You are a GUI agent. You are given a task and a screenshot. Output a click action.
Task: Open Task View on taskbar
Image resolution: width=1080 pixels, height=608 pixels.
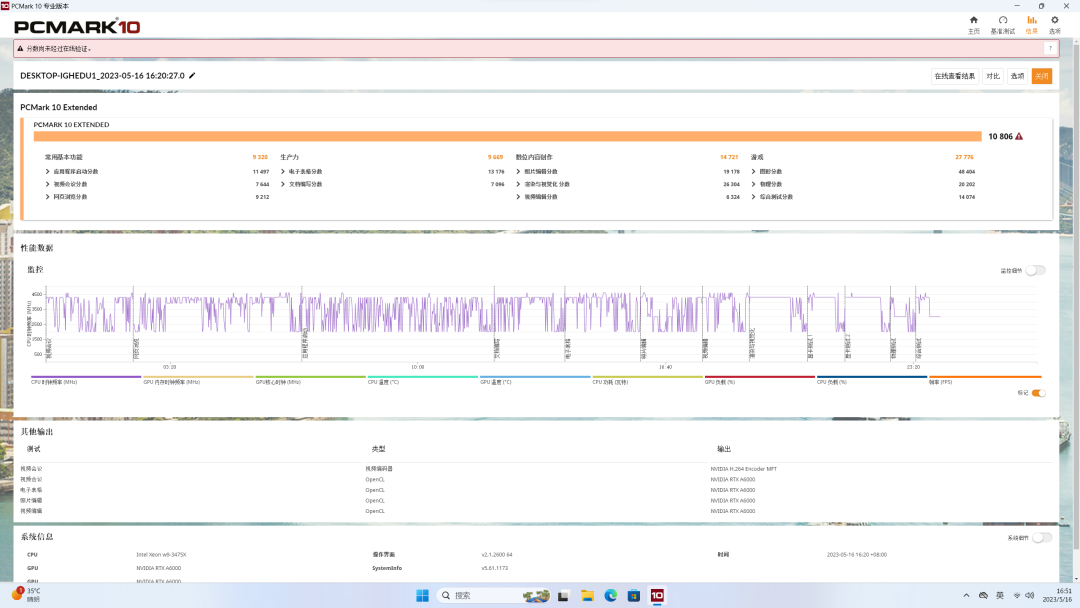coord(563,596)
